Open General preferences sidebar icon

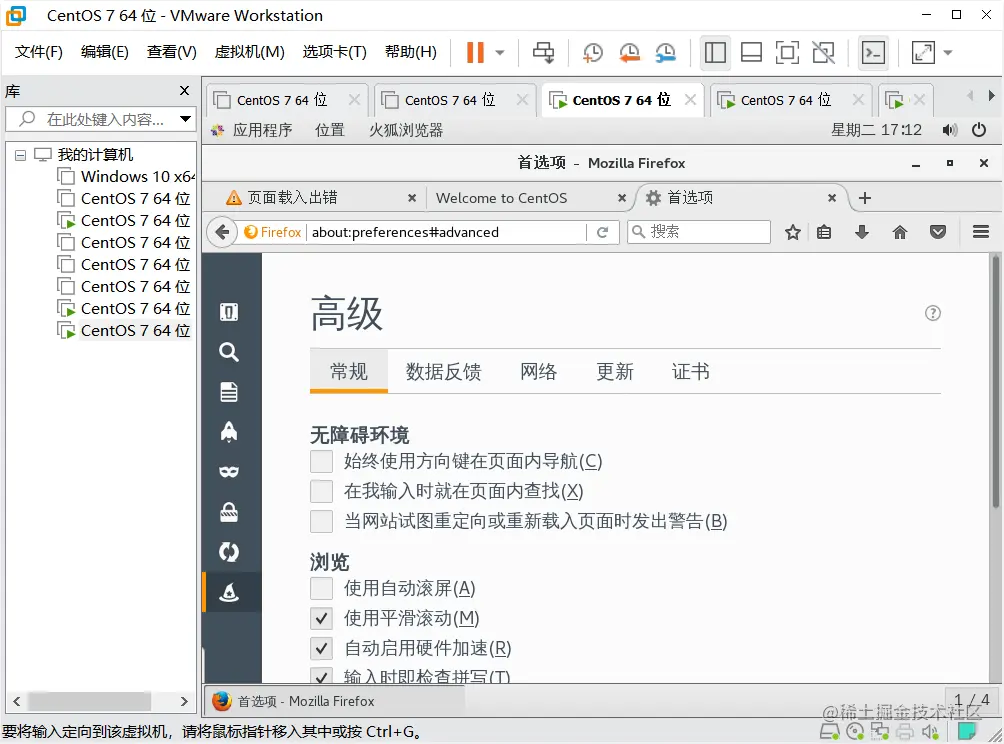pos(229,312)
